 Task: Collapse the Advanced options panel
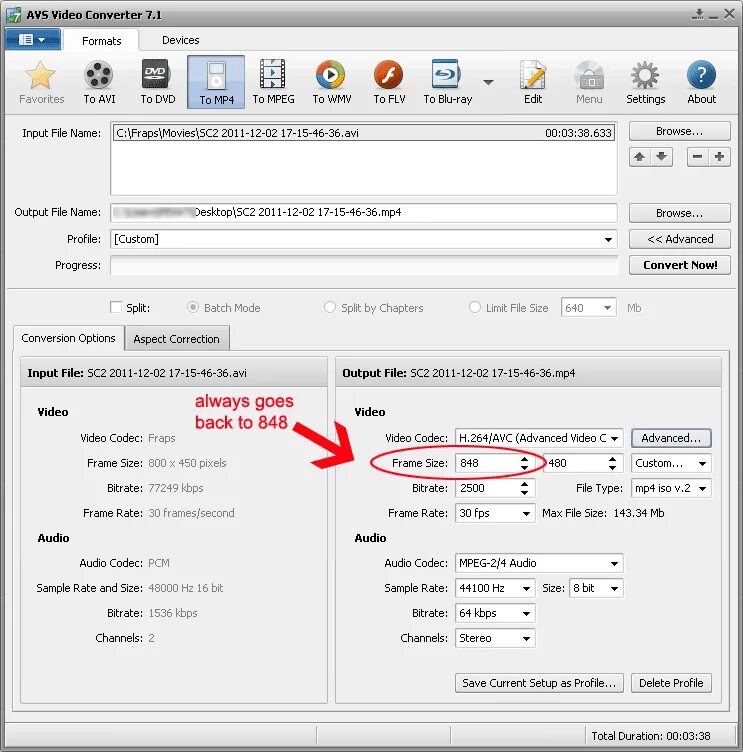(x=680, y=239)
